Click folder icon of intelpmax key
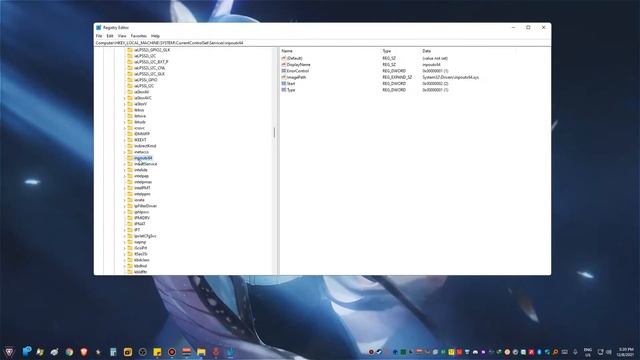This screenshot has height=360, width=640. click(x=130, y=182)
